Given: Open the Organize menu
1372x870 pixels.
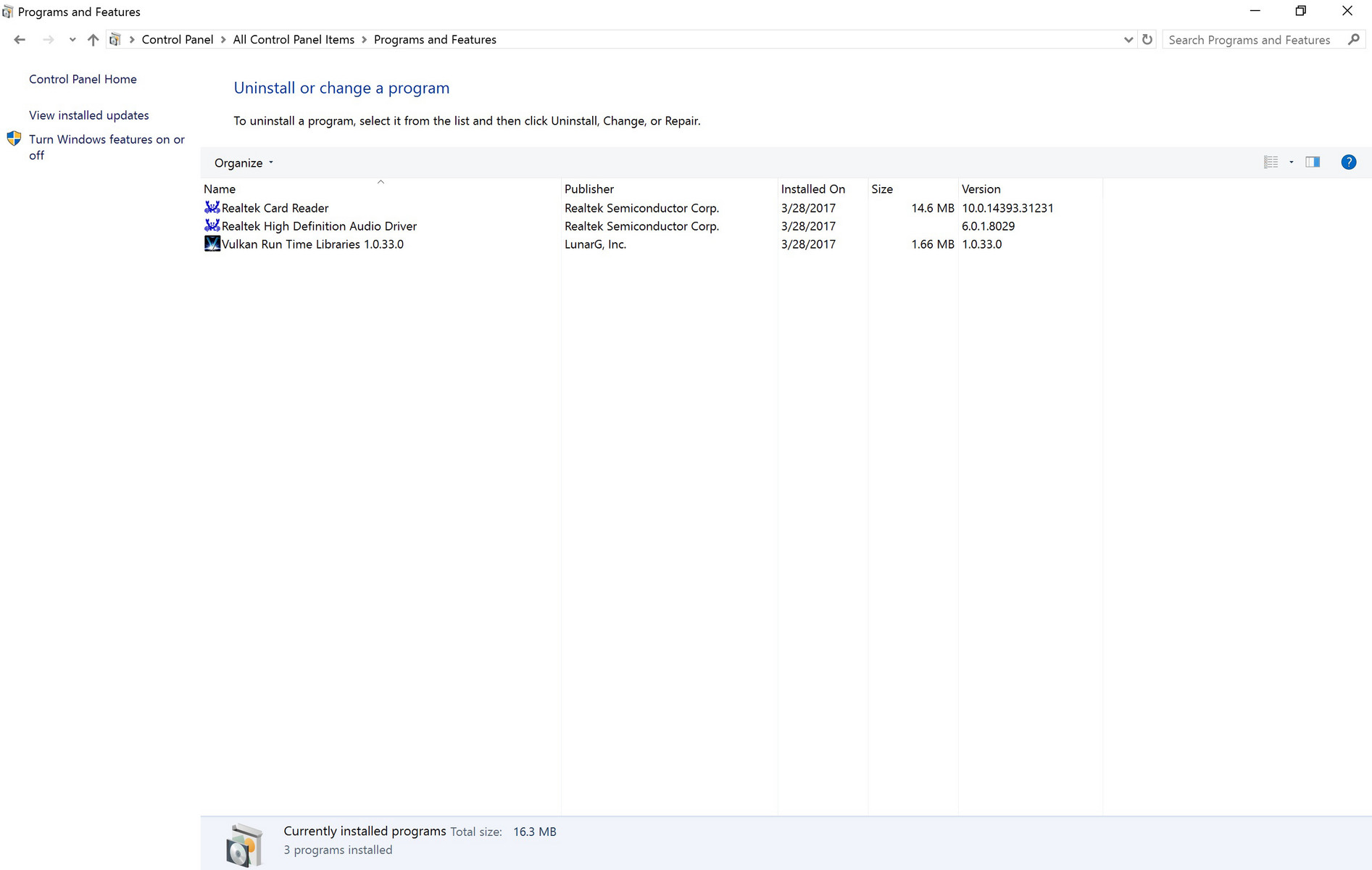Looking at the screenshot, I should pyautogui.click(x=244, y=163).
